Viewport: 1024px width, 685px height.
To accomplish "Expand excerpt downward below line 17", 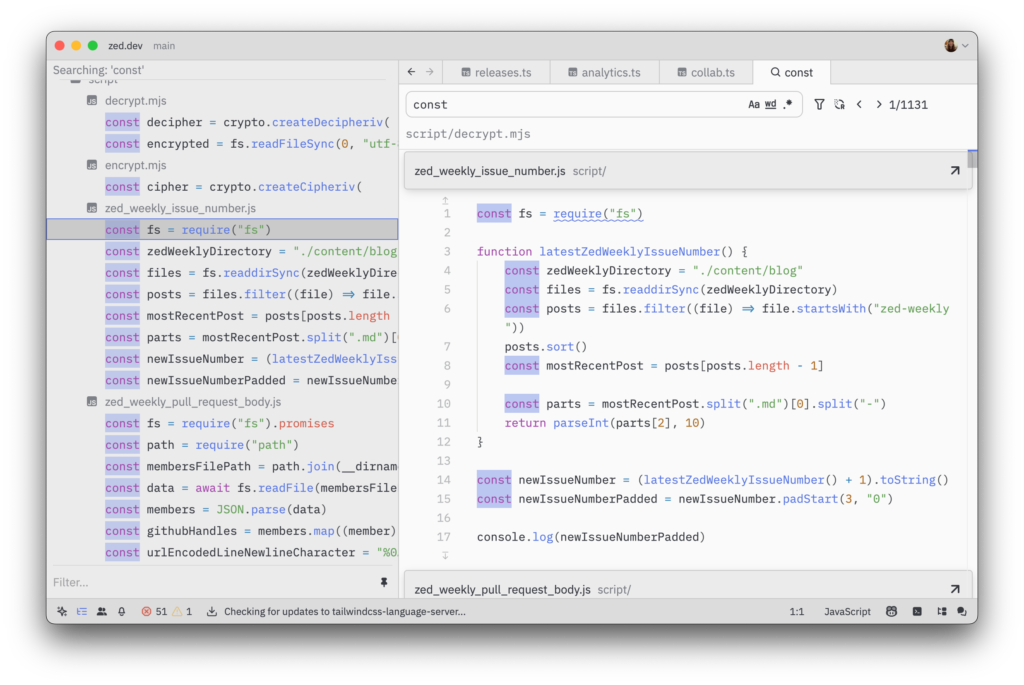I will tap(445, 555).
